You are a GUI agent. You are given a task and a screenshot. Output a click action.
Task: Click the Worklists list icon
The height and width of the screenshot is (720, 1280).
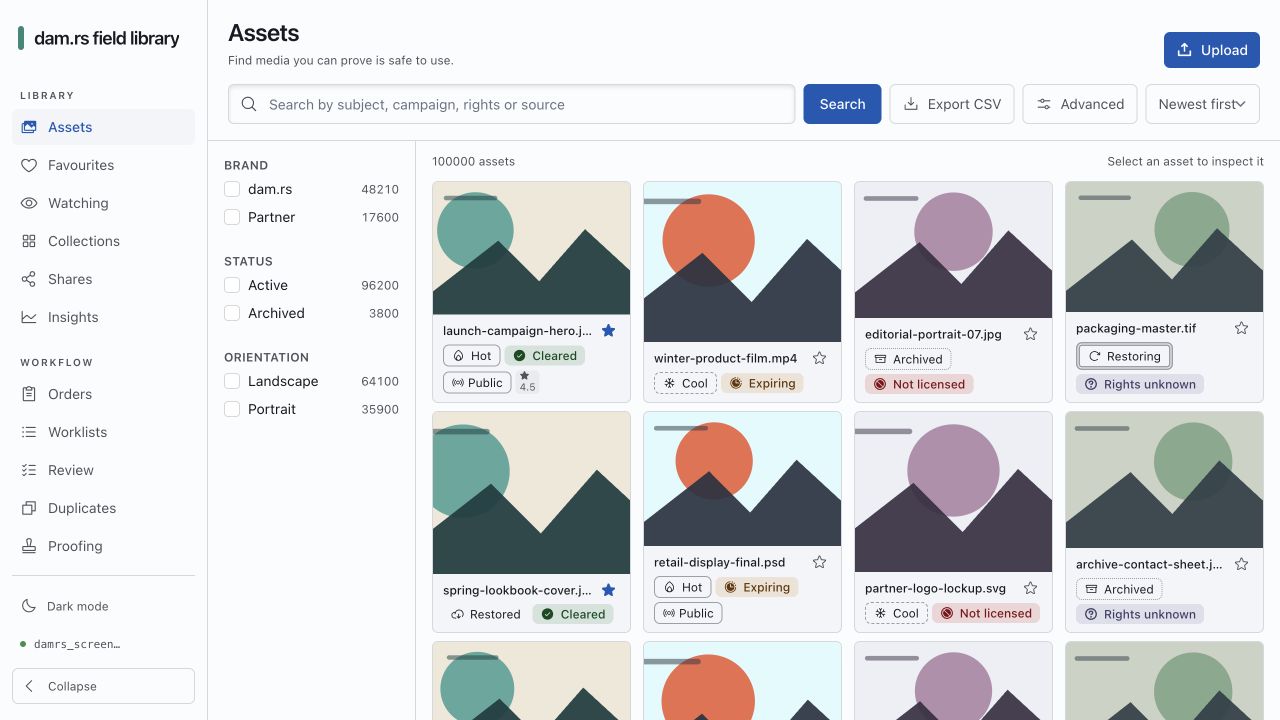pos(29,432)
